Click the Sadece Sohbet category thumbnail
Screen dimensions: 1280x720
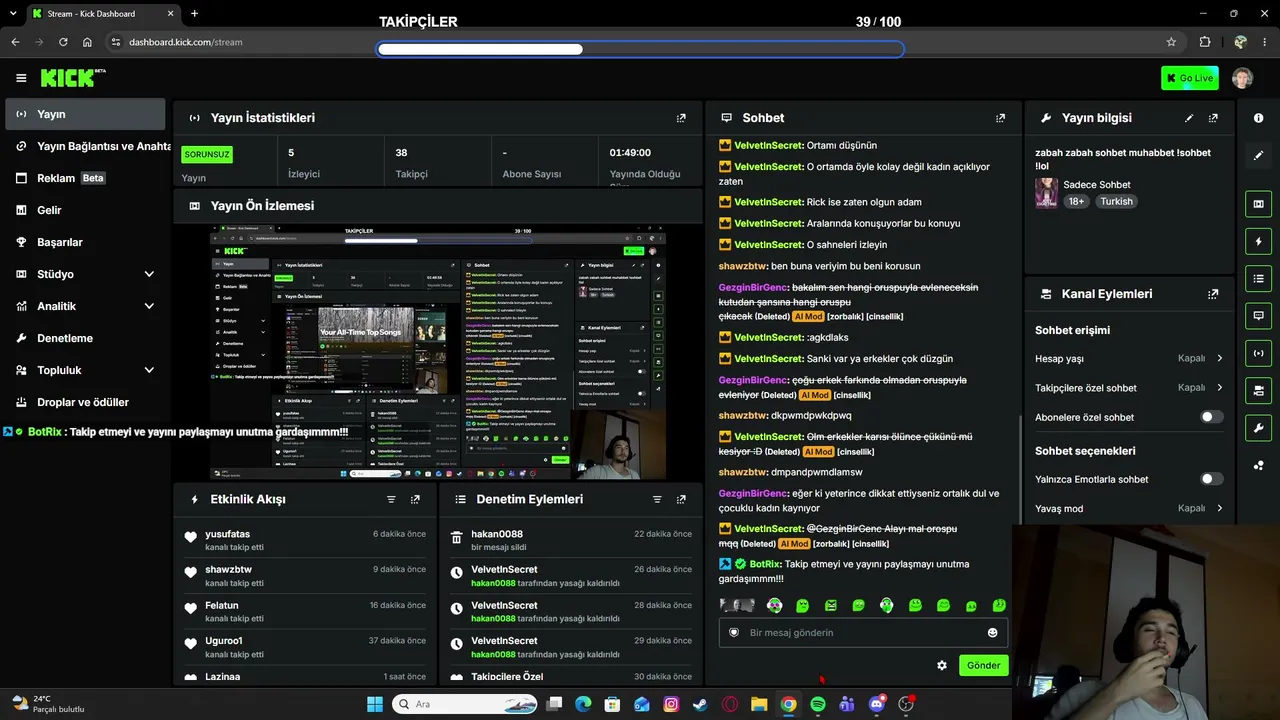click(x=1046, y=193)
